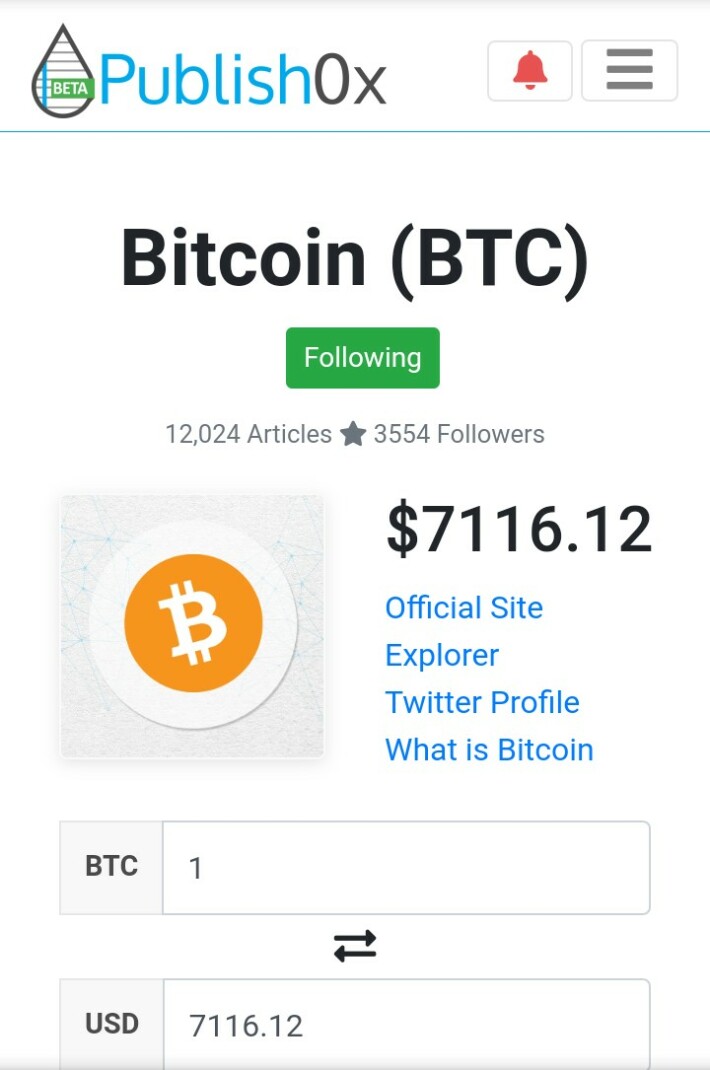
Task: Click the 12,024 Articles count text
Action: pos(248,434)
